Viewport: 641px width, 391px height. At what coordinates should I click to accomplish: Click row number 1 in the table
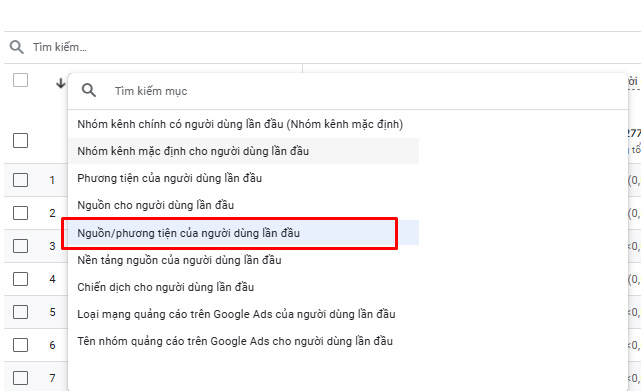point(52,180)
